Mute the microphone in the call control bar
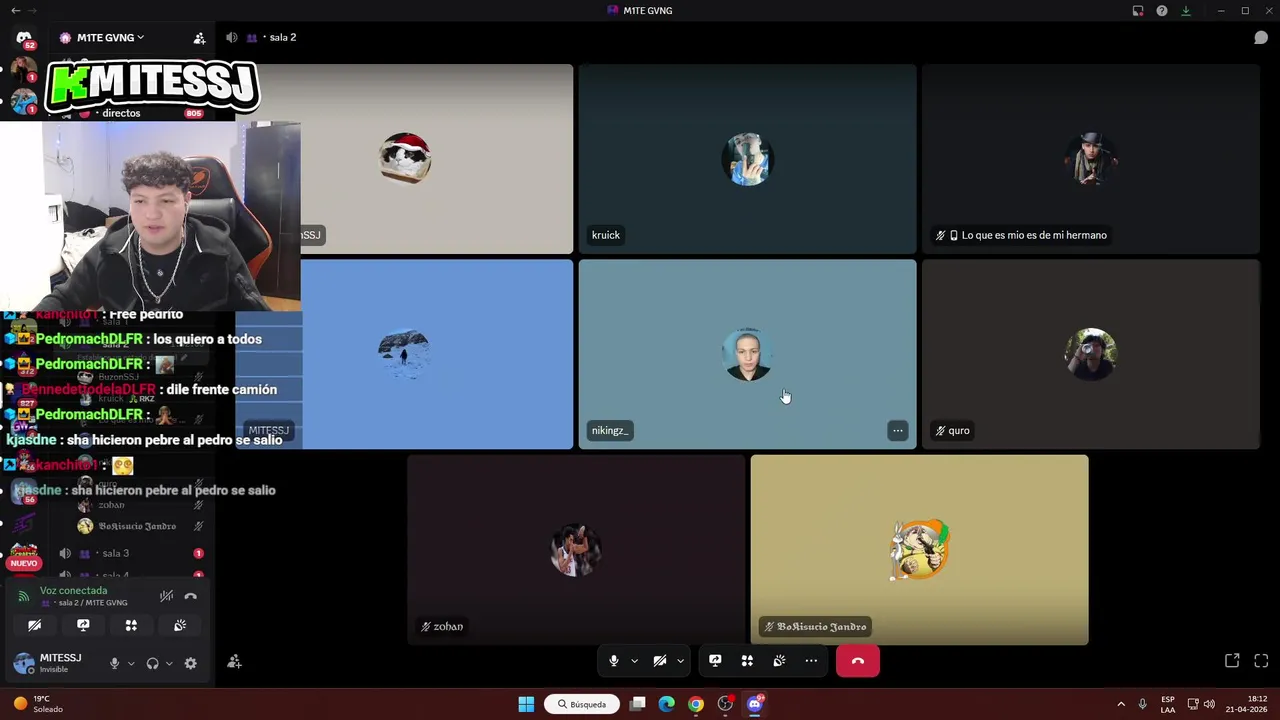 [614, 661]
